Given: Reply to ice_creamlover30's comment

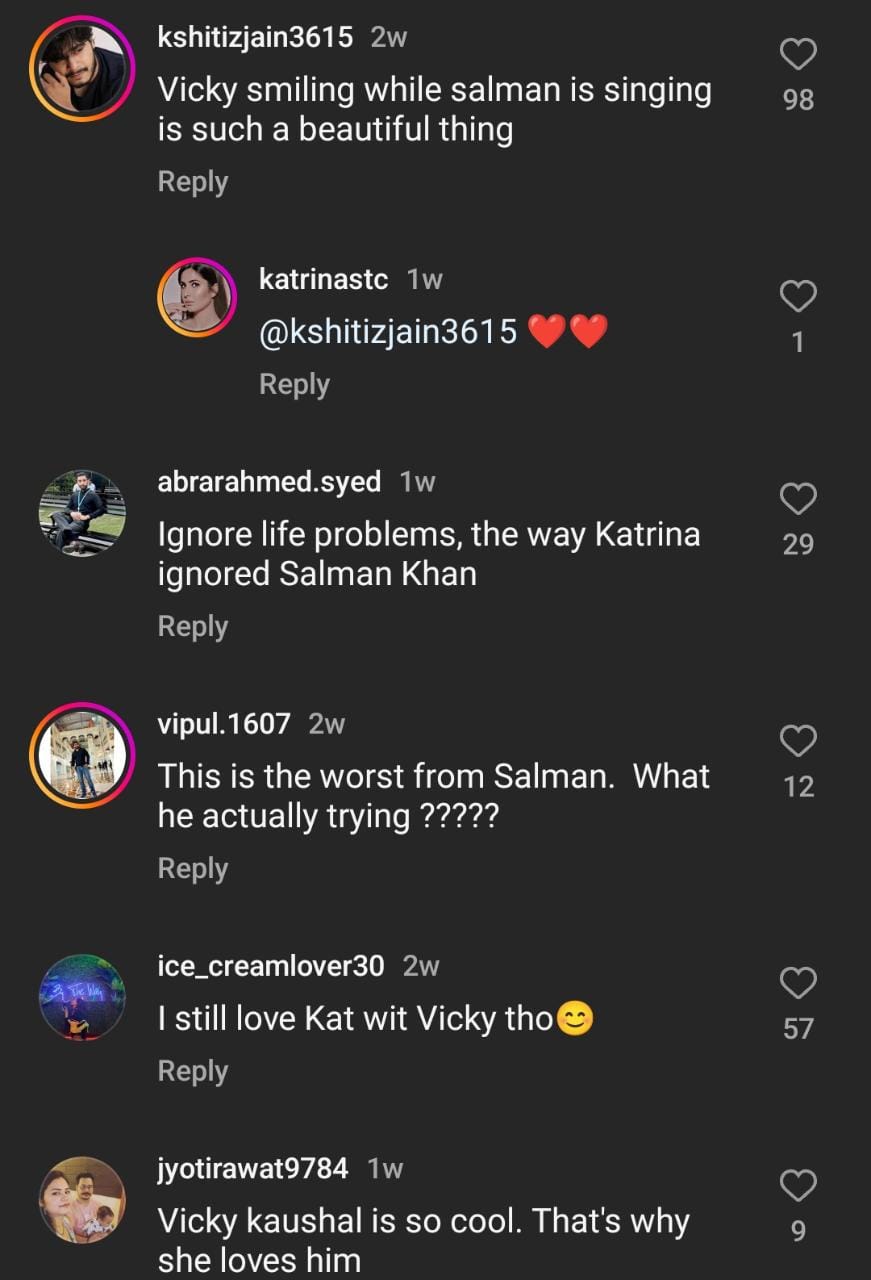Looking at the screenshot, I should [193, 1071].
